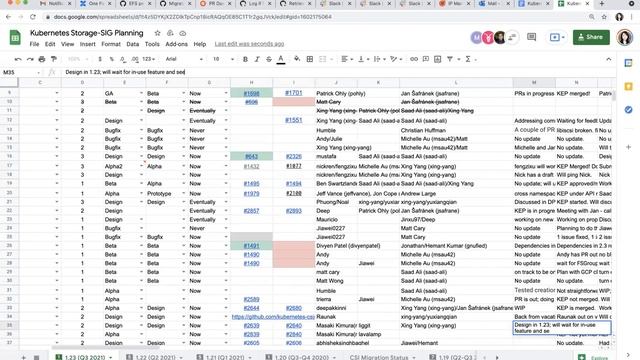
Task: Open the Data menu
Action: point(132,44)
